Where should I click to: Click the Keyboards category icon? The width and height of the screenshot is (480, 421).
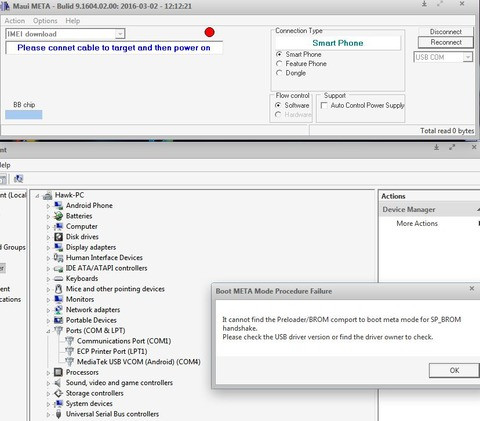tap(59, 279)
